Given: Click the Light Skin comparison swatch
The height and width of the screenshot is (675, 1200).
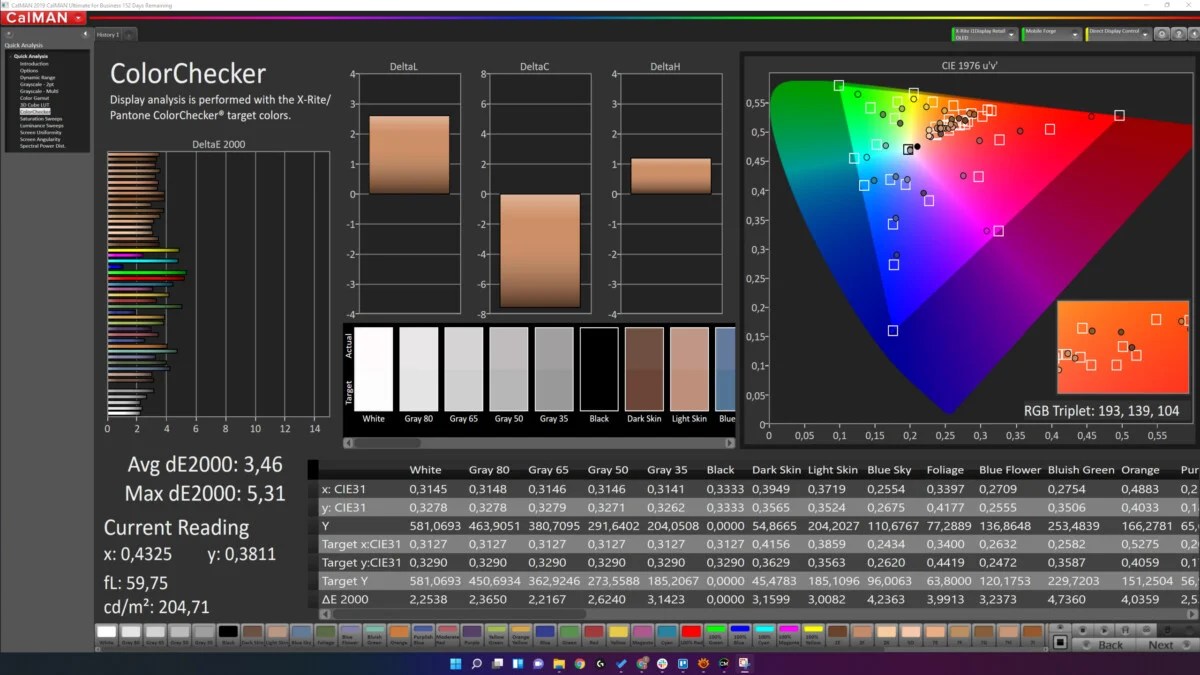Looking at the screenshot, I should (x=689, y=368).
